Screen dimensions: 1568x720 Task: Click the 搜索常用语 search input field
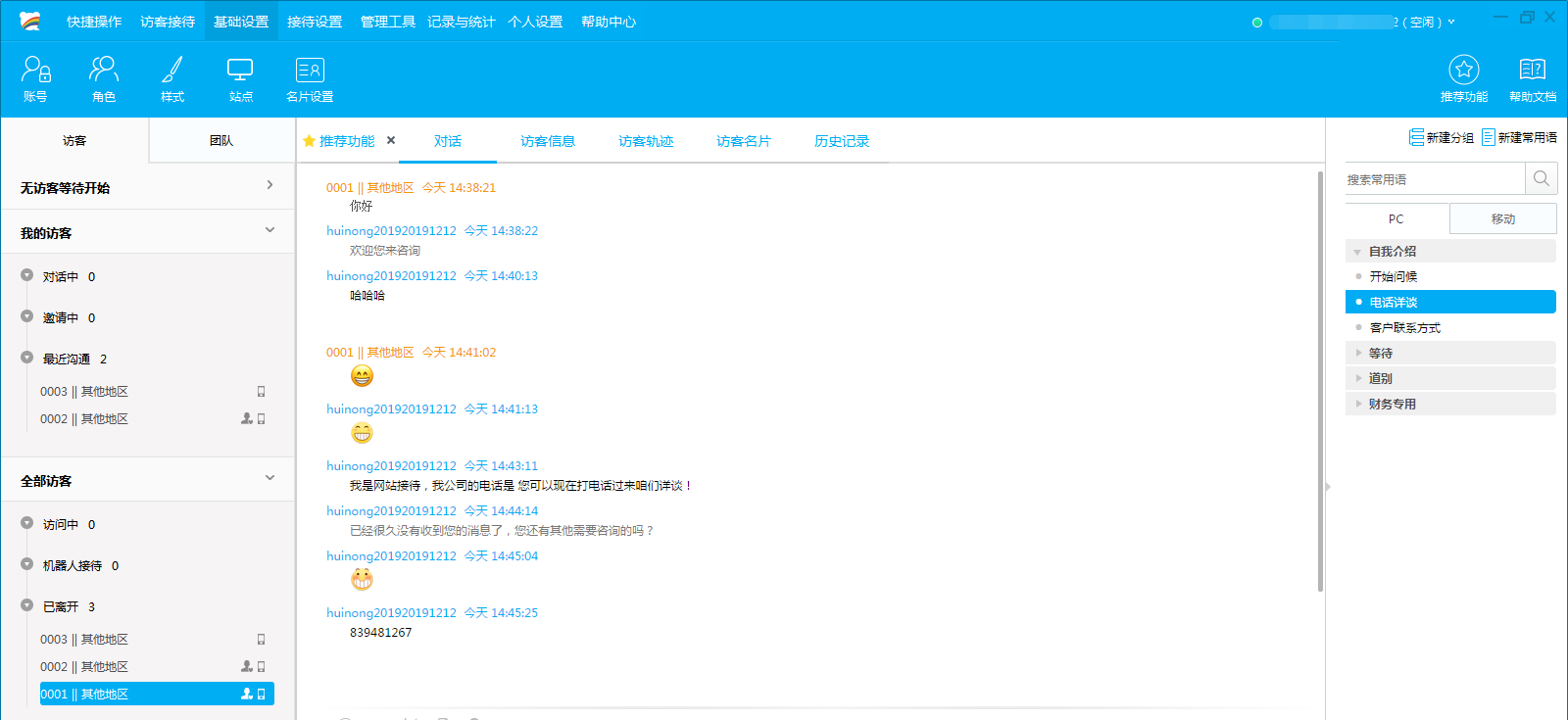(1434, 179)
